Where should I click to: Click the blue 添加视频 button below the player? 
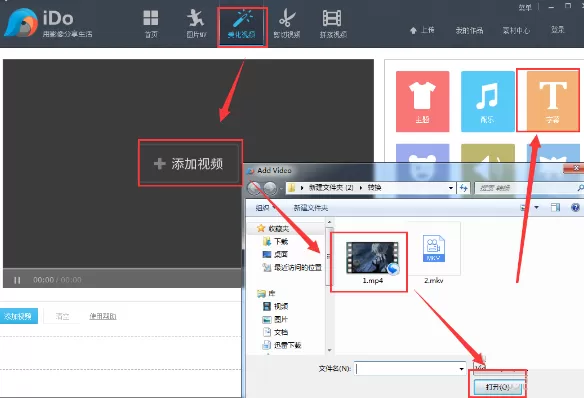(x=19, y=316)
